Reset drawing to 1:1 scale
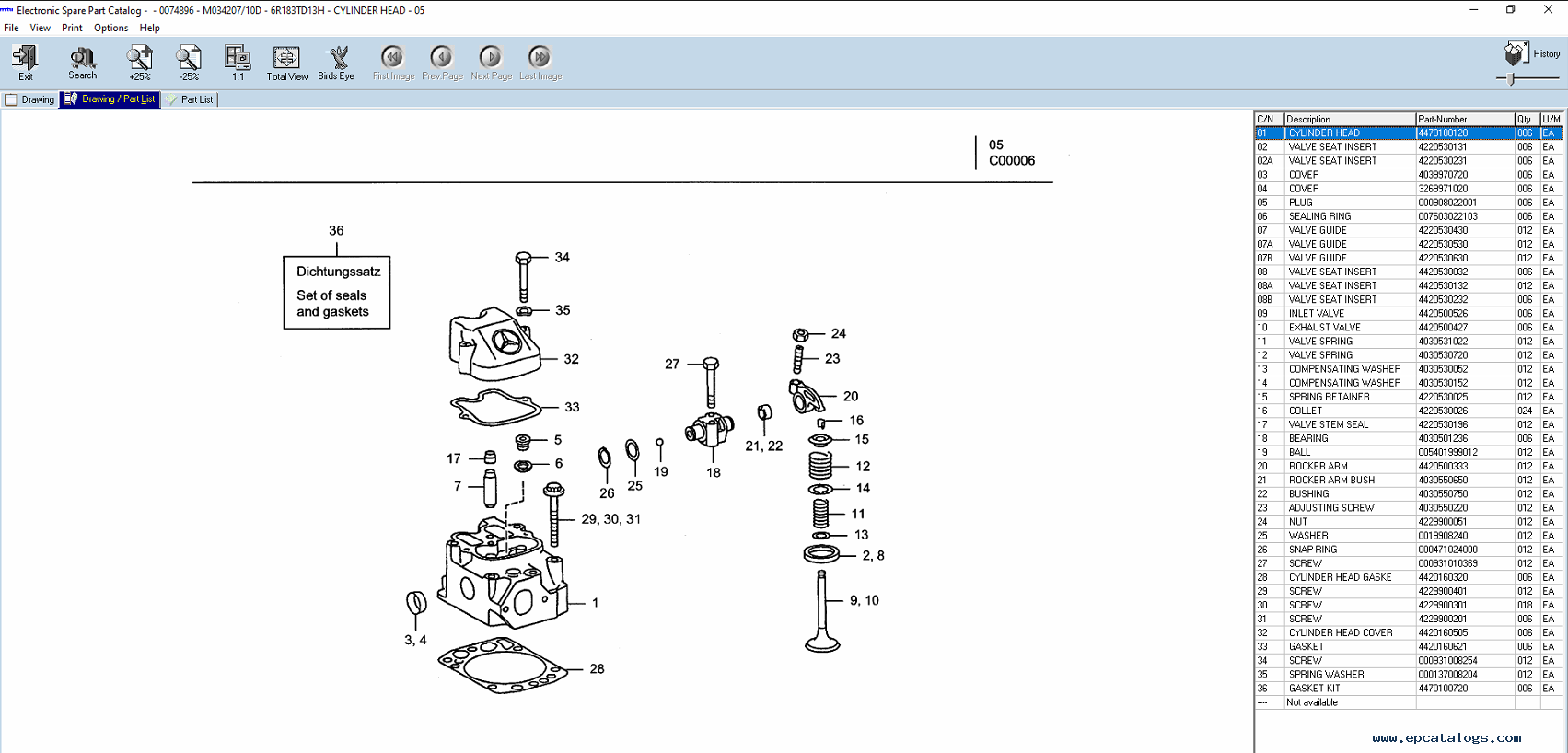 [x=238, y=61]
